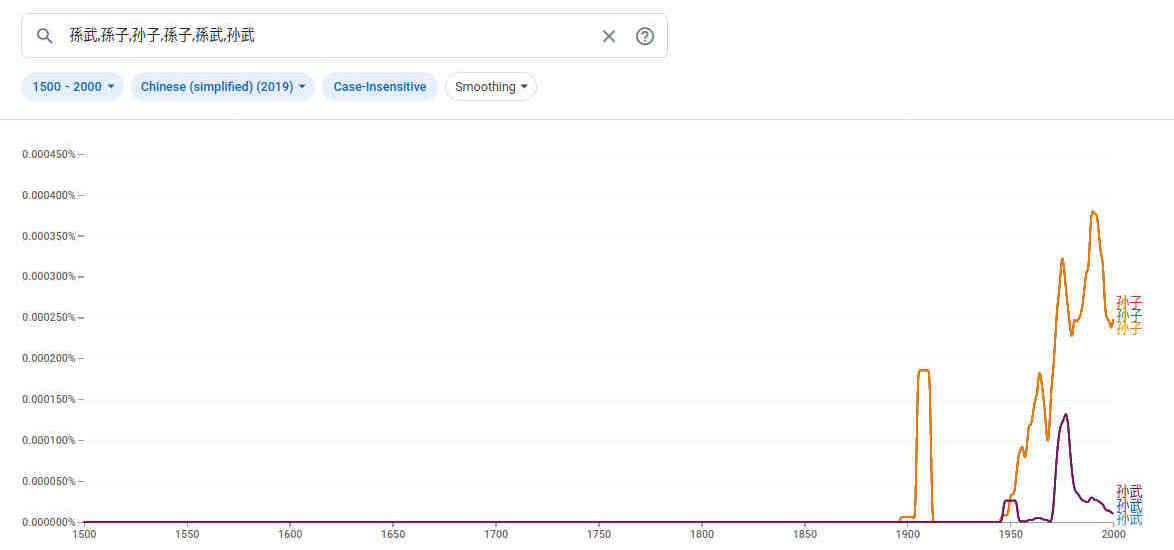Click the red 孙武 legend label

1129,491
